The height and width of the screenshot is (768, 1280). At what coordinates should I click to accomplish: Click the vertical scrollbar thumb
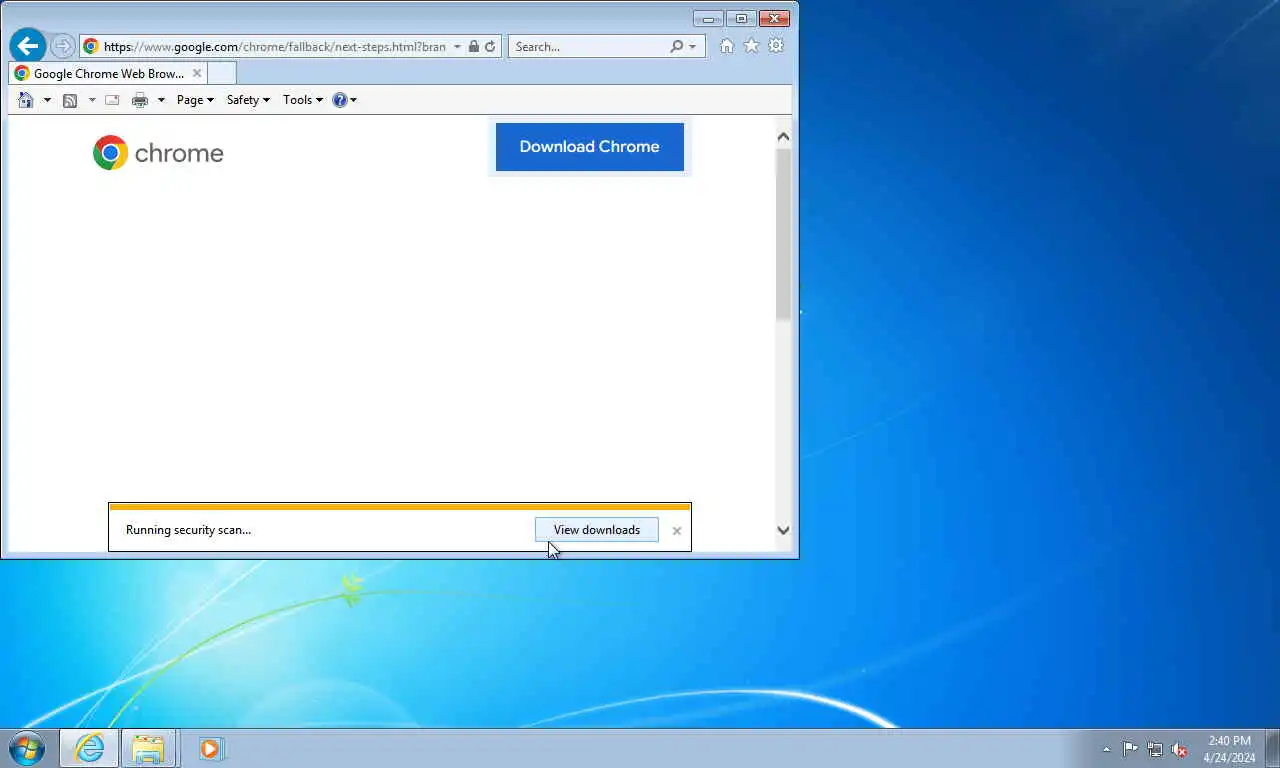point(783,234)
